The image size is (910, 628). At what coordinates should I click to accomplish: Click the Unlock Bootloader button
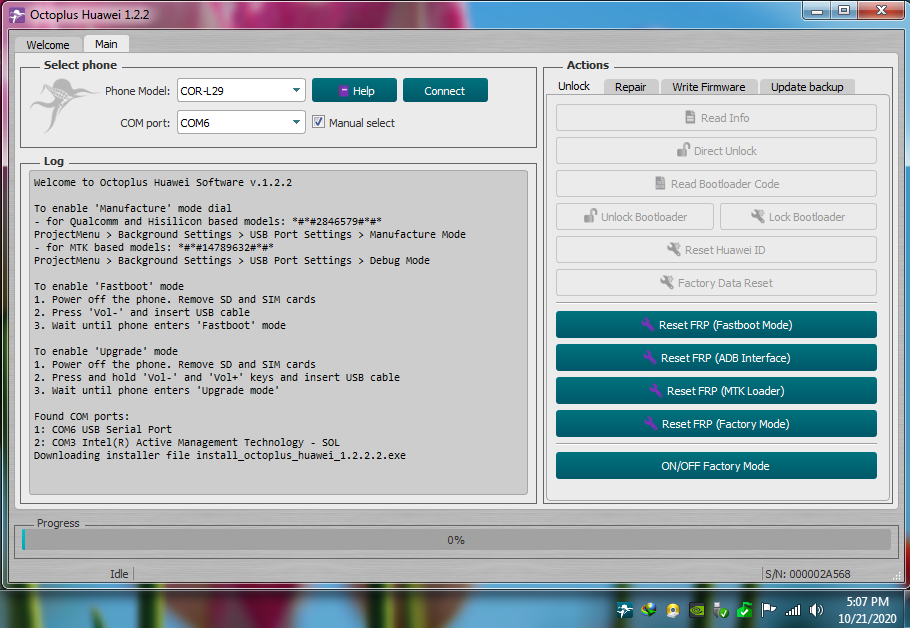pyautogui.click(x=635, y=217)
